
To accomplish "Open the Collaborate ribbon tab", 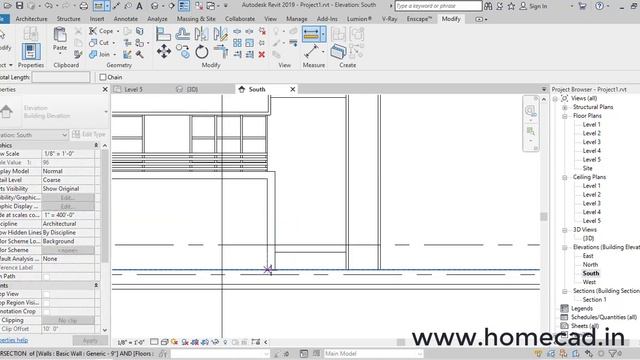I will [x=240, y=19].
